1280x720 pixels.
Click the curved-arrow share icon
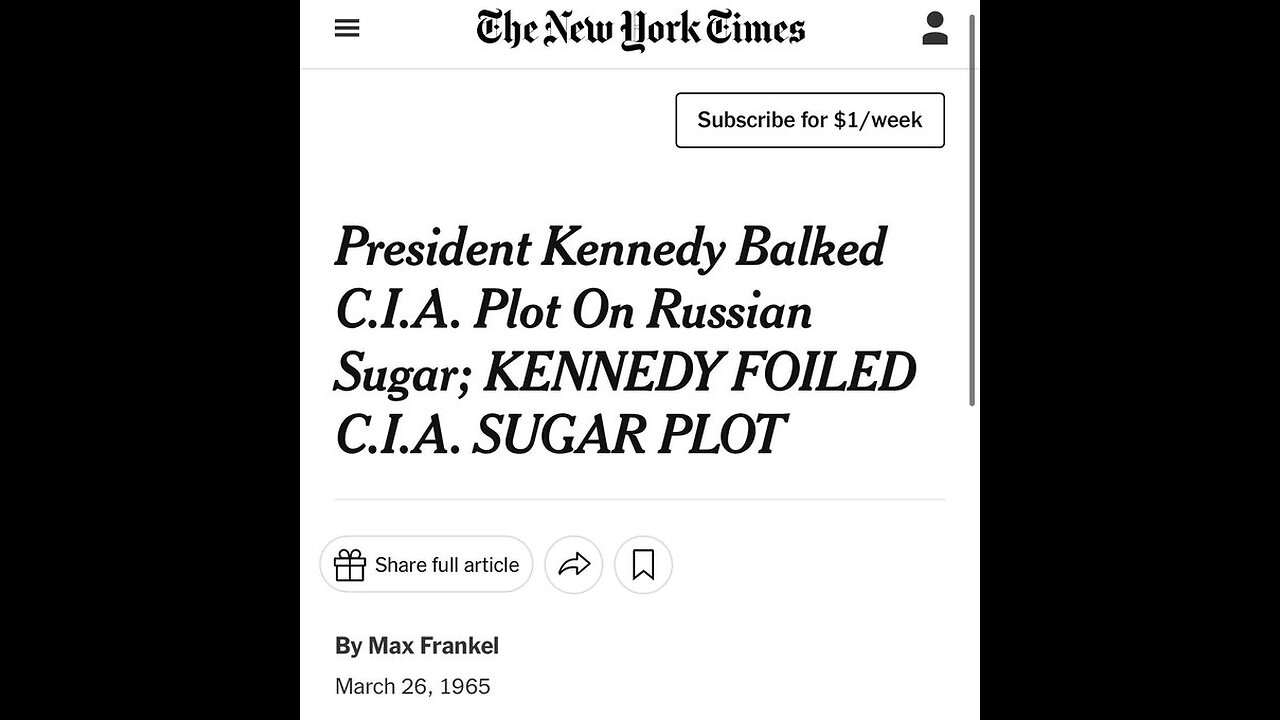click(574, 565)
